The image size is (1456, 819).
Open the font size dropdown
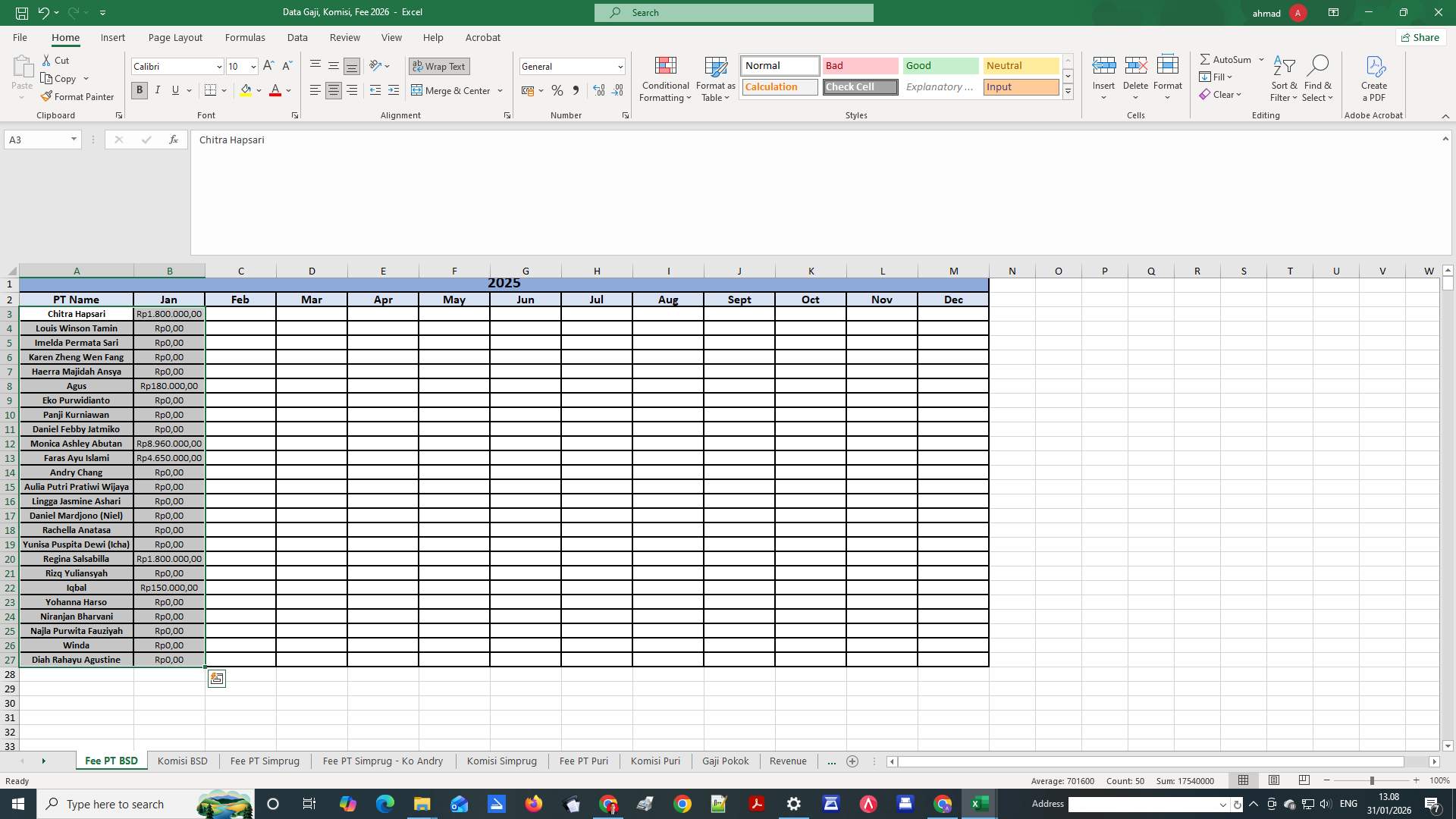[254, 67]
